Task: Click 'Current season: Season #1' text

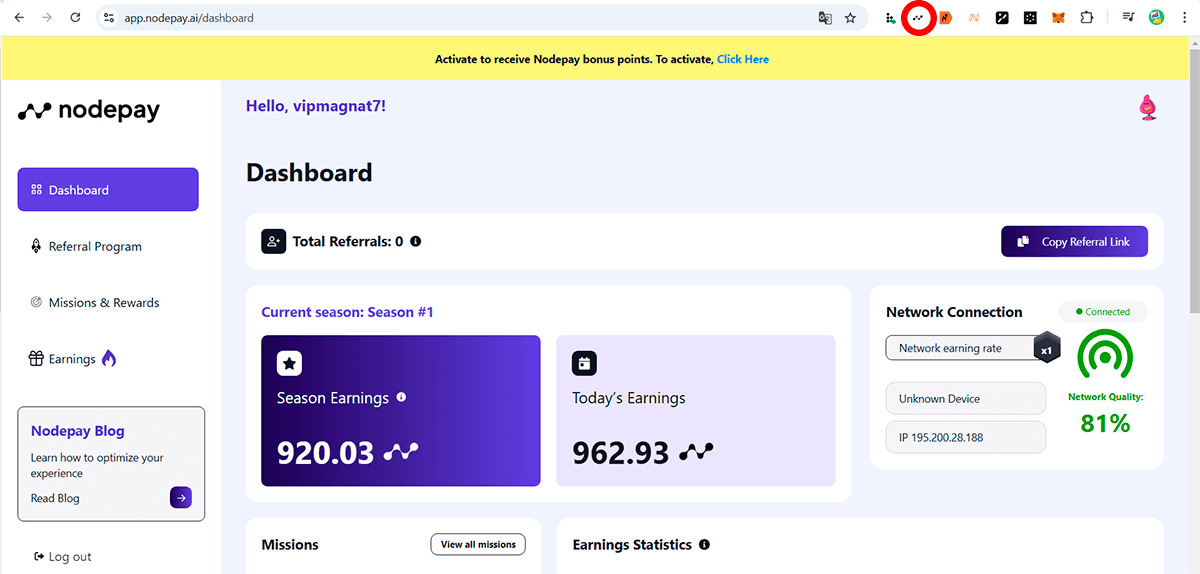Action: click(347, 312)
